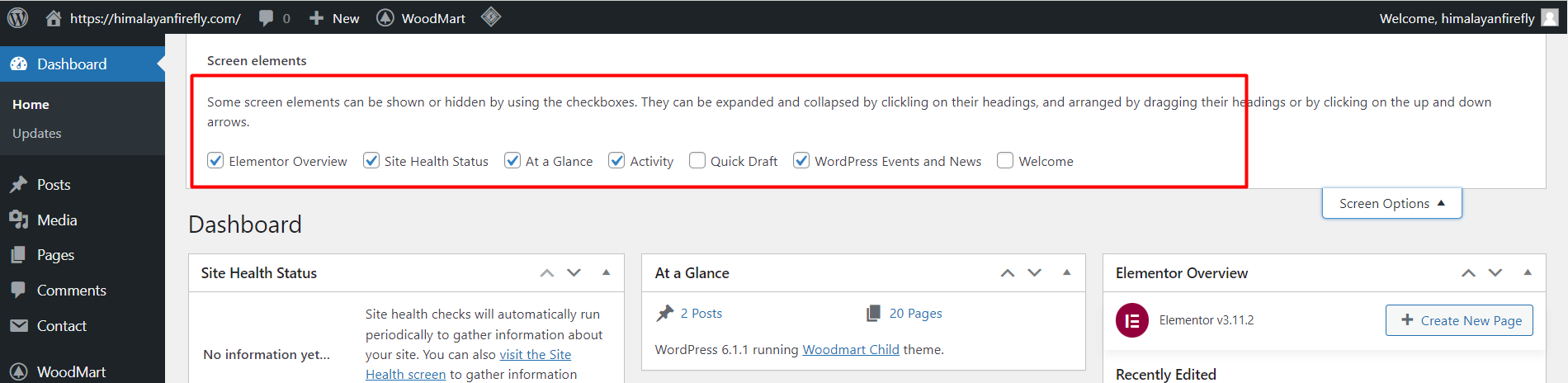Click the WoodMart icon in admin bar
Viewport: 1568px width, 383px height.
click(385, 17)
